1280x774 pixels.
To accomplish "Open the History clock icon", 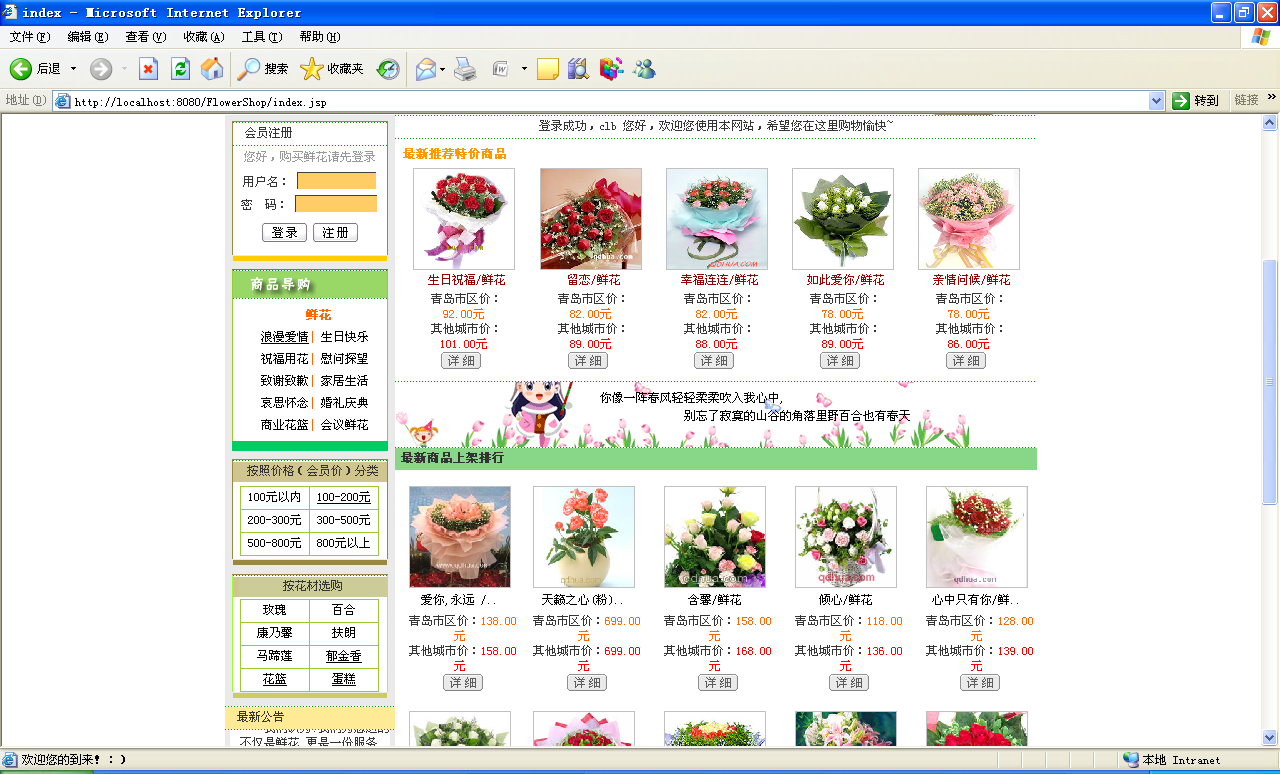I will click(x=388, y=69).
